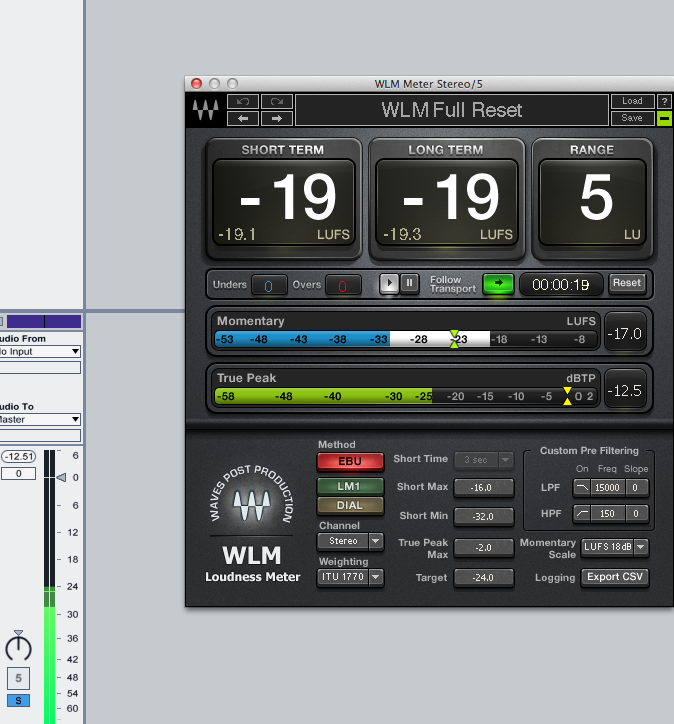Open Momentary Scale LUFS 18dB dropdown
The height and width of the screenshot is (724, 674).
[614, 547]
